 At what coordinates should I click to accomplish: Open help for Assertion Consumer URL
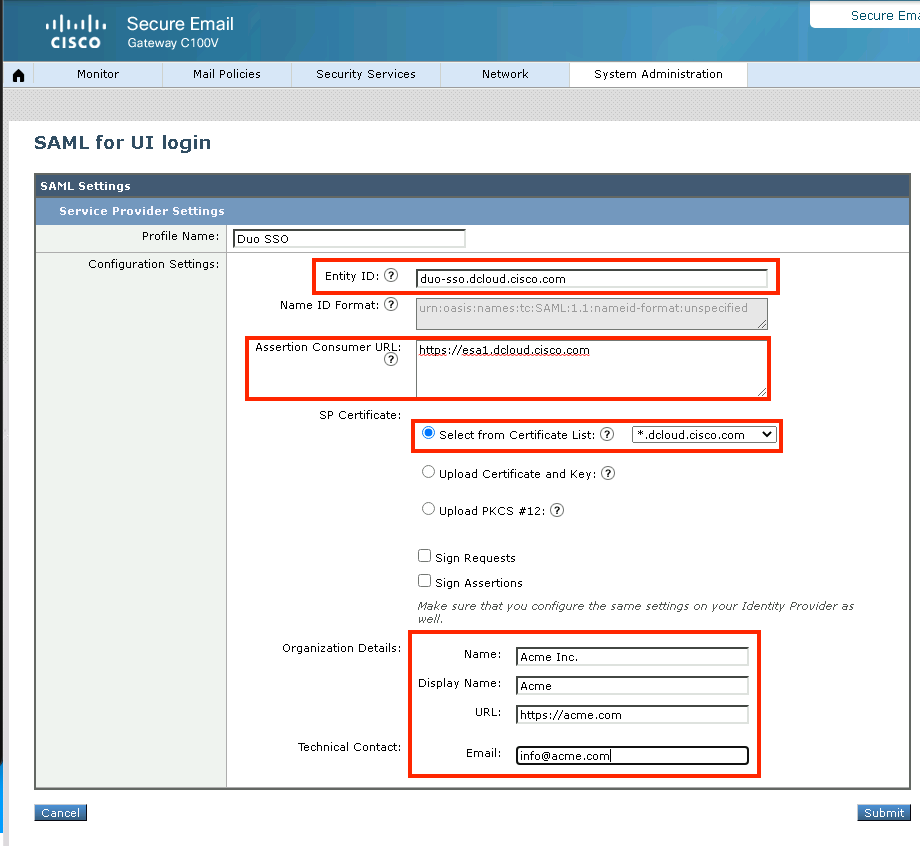pos(390,359)
